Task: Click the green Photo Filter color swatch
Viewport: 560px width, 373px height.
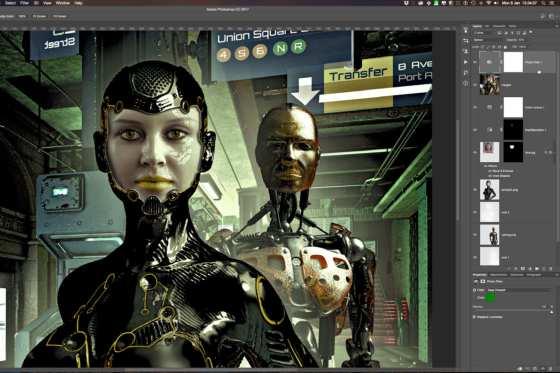Action: tap(490, 297)
